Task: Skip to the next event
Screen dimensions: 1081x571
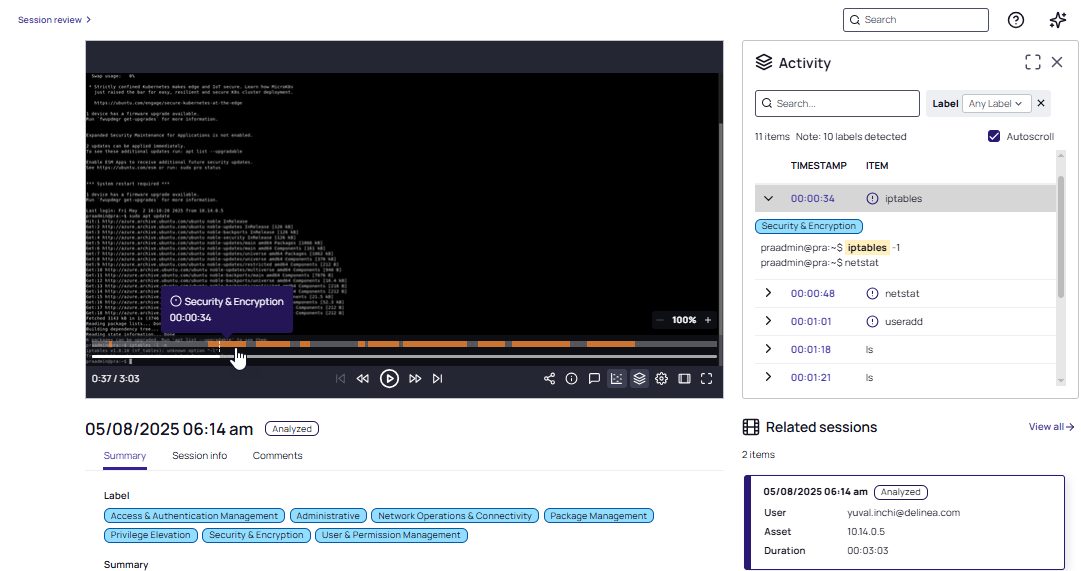Action: 437,379
